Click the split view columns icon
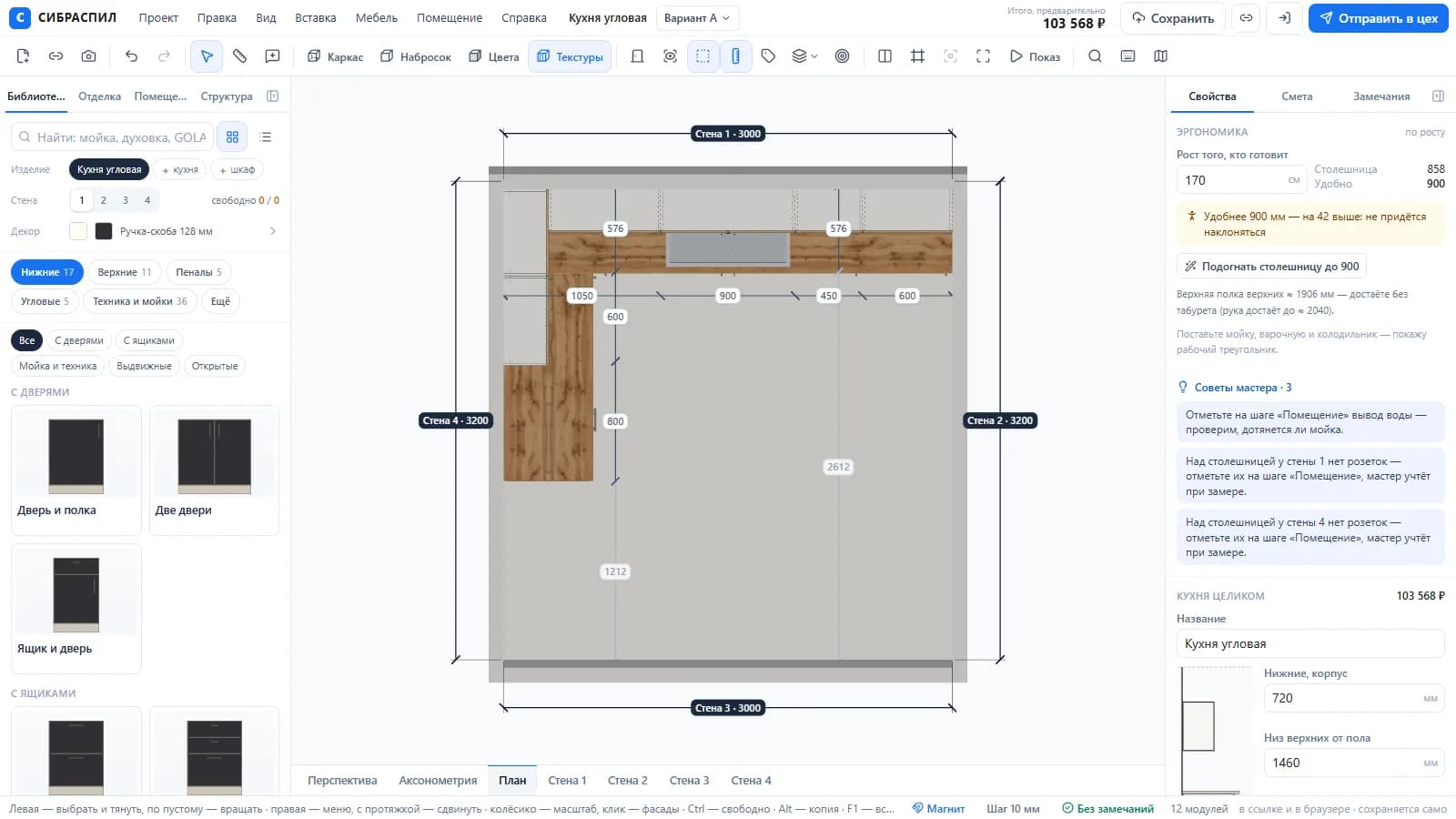Image resolution: width=1456 pixels, height=819 pixels. [x=885, y=56]
